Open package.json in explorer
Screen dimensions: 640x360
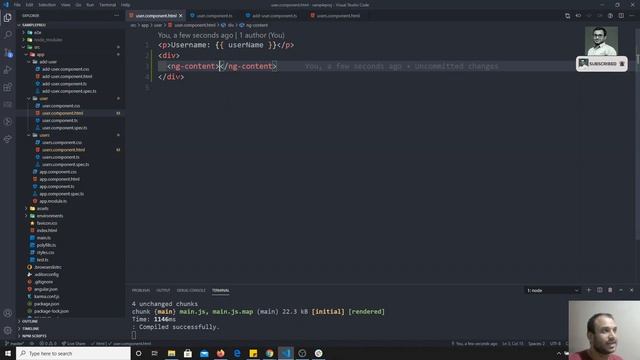click(46, 304)
